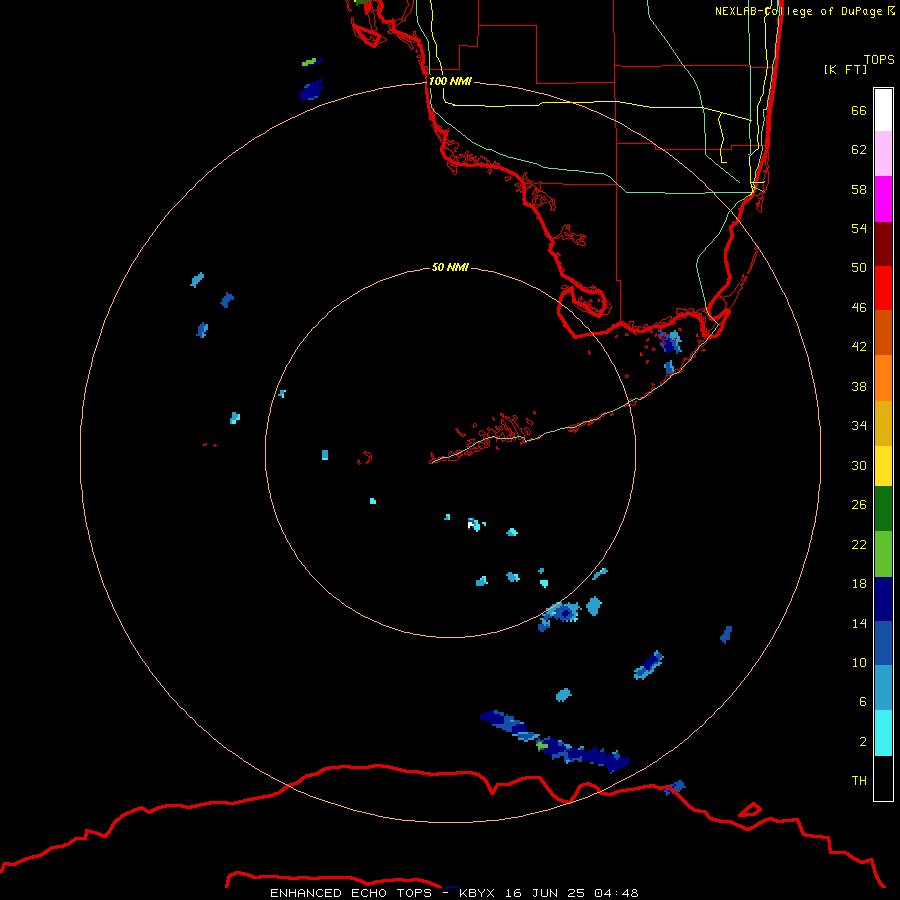Click the light green legend swatch
The height and width of the screenshot is (900, 900).
click(883, 554)
